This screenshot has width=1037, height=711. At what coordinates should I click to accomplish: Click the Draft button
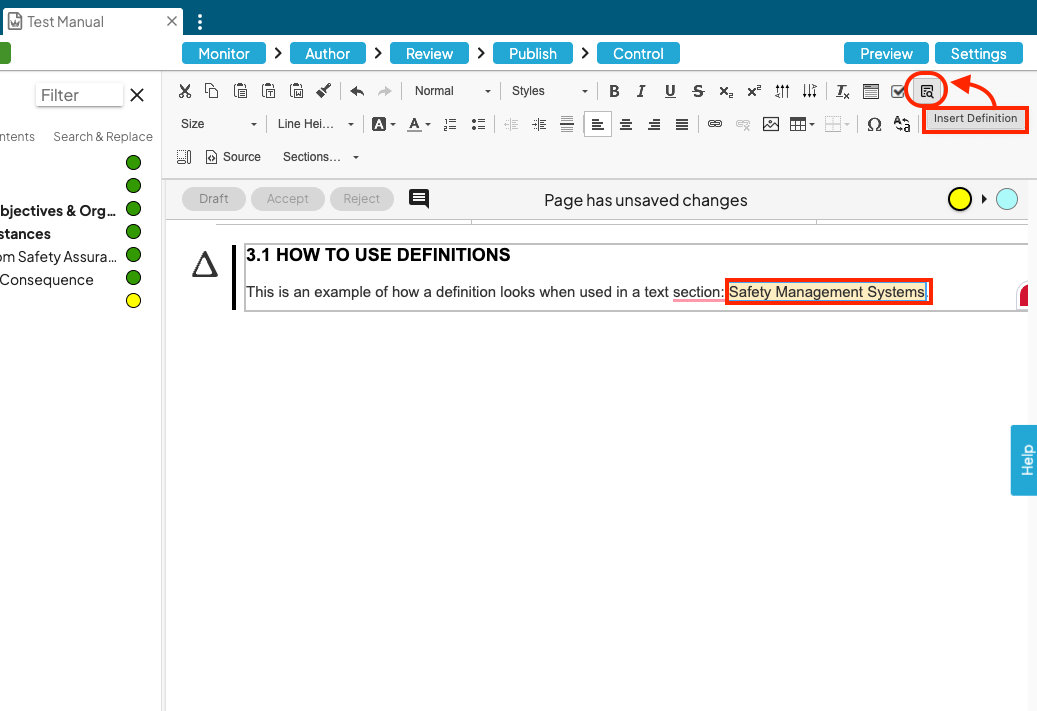tap(214, 198)
